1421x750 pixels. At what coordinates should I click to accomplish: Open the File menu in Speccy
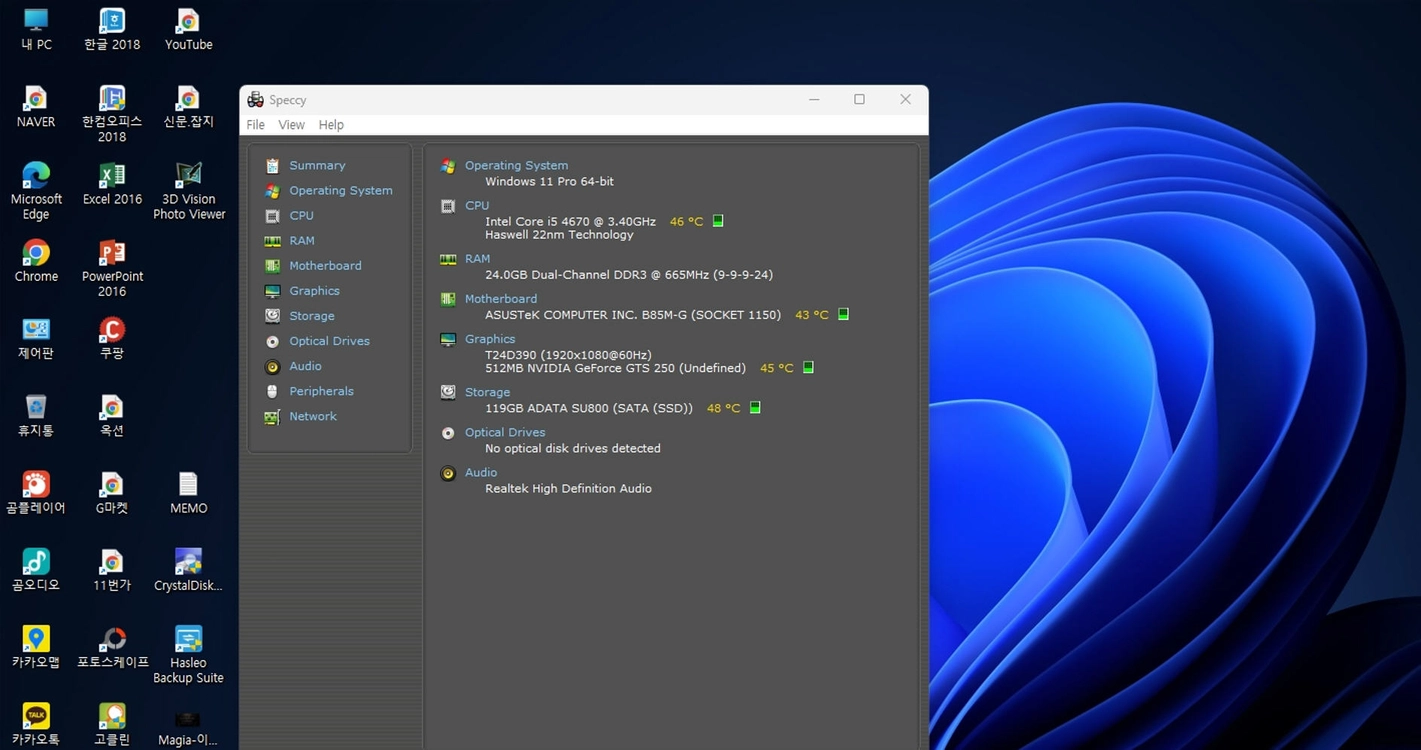coord(256,125)
